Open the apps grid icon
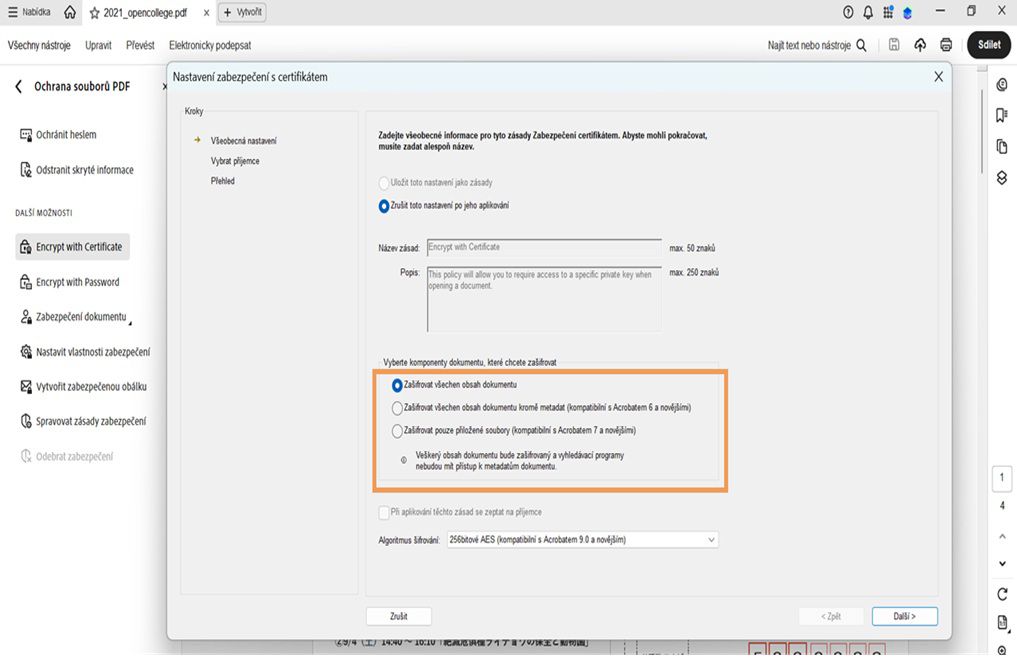 888,12
